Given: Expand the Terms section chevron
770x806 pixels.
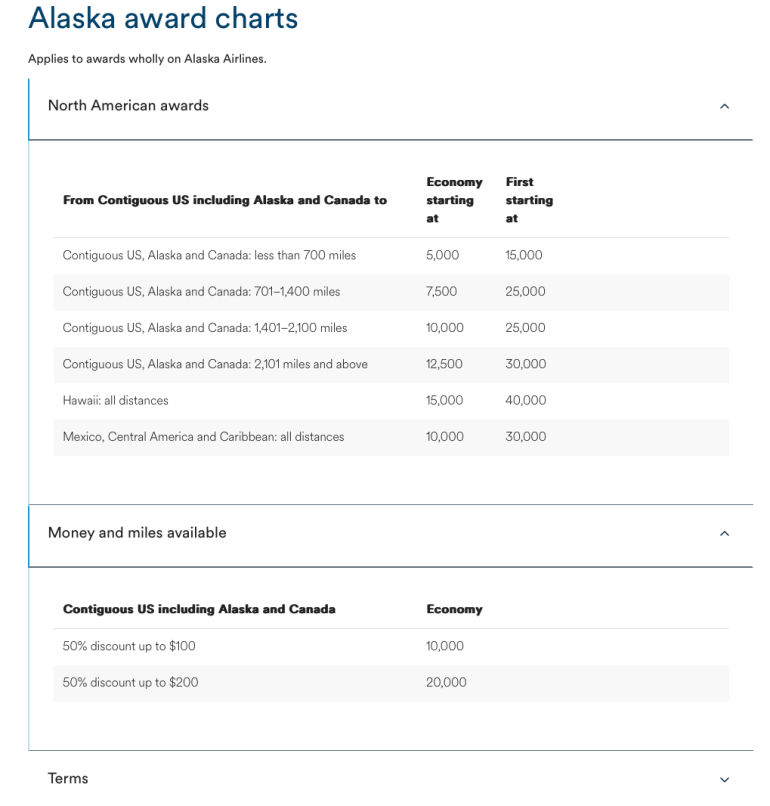Looking at the screenshot, I should point(724,779).
